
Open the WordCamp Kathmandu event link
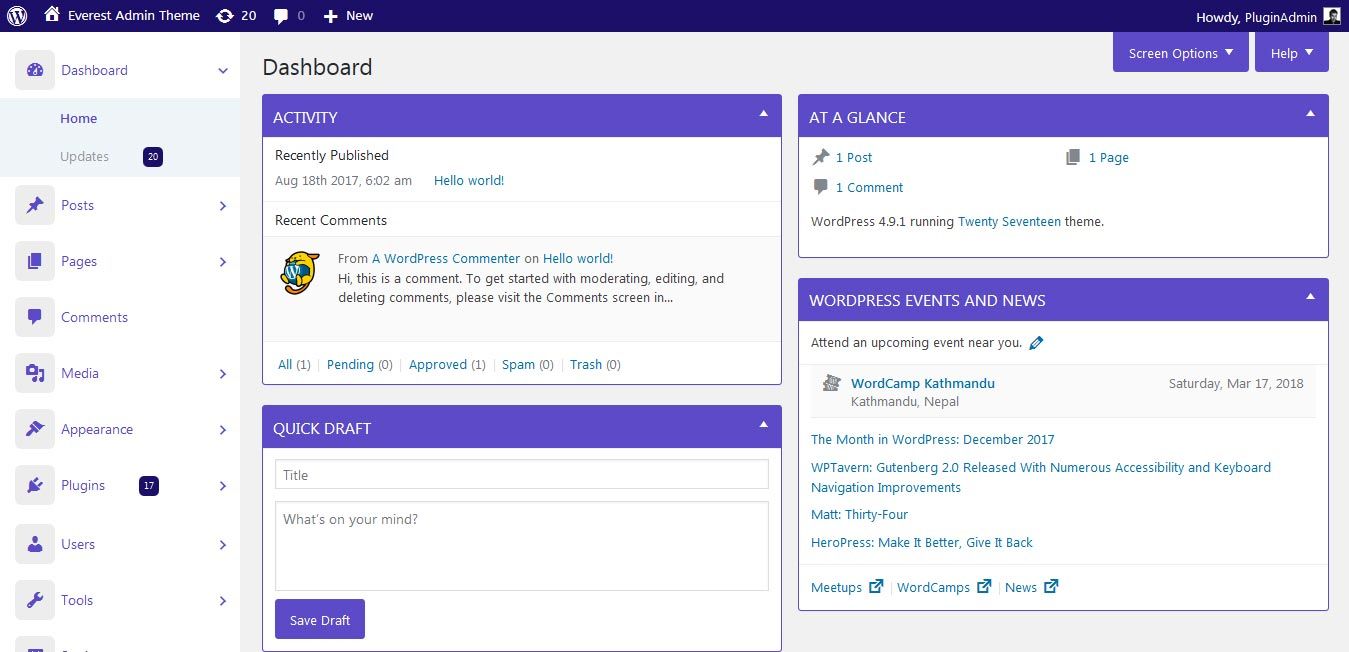pyautogui.click(x=923, y=383)
